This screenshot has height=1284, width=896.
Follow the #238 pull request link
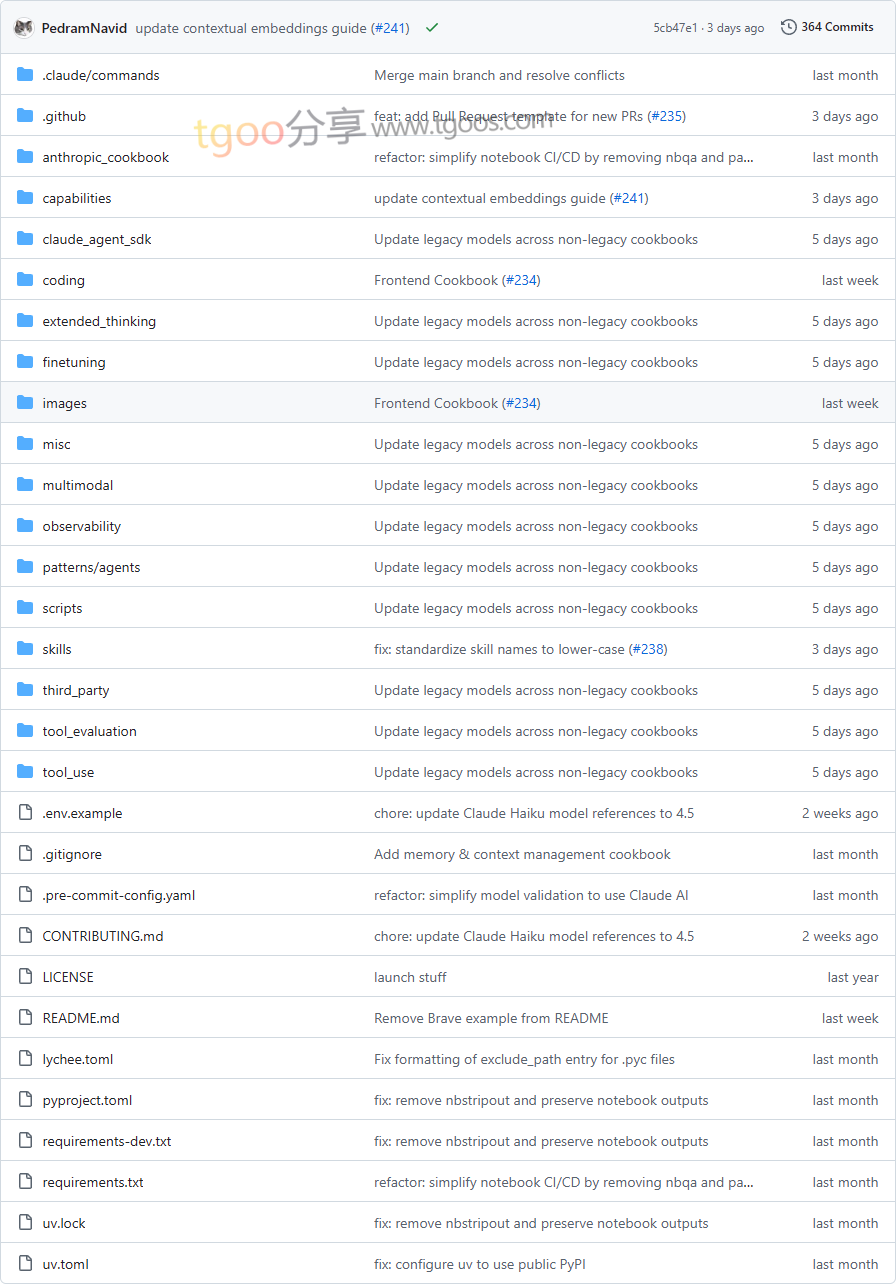(648, 649)
